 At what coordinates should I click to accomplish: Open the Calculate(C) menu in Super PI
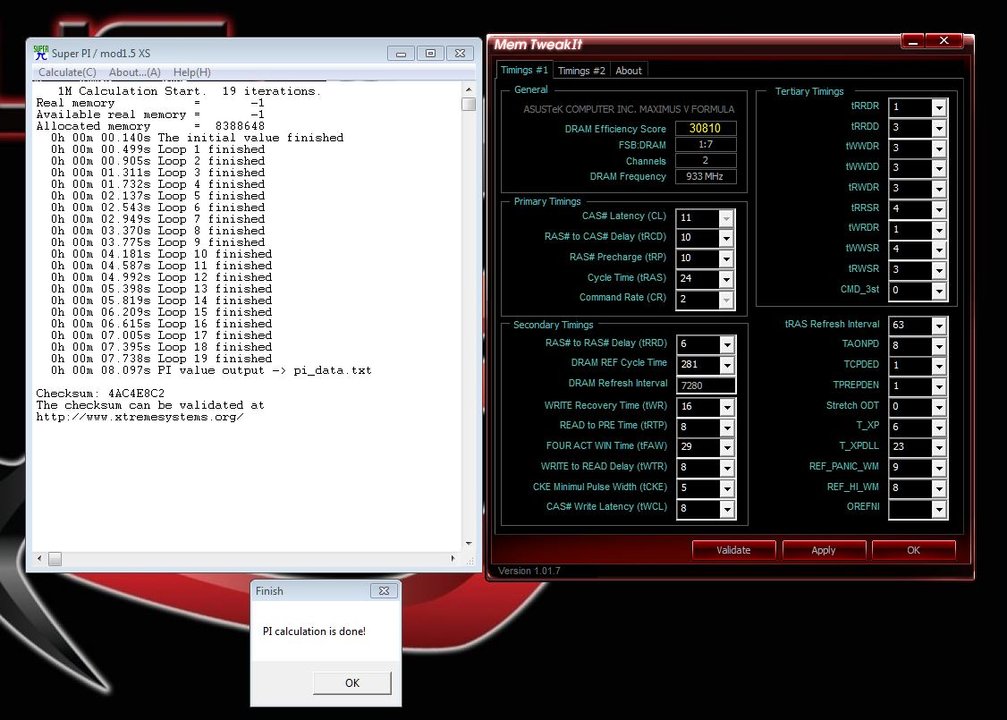pos(67,73)
